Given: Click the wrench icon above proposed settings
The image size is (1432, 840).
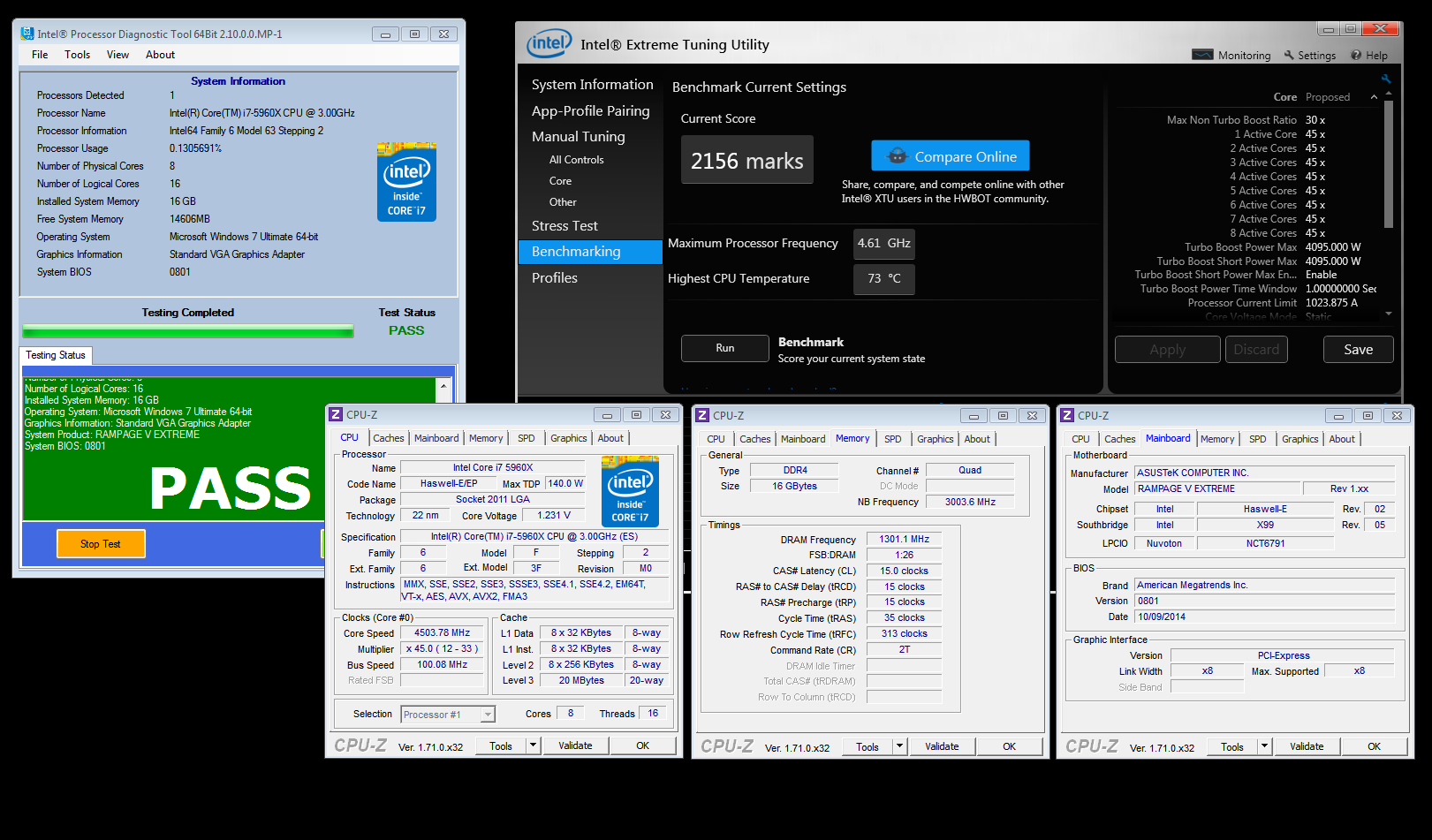Looking at the screenshot, I should (1386, 79).
